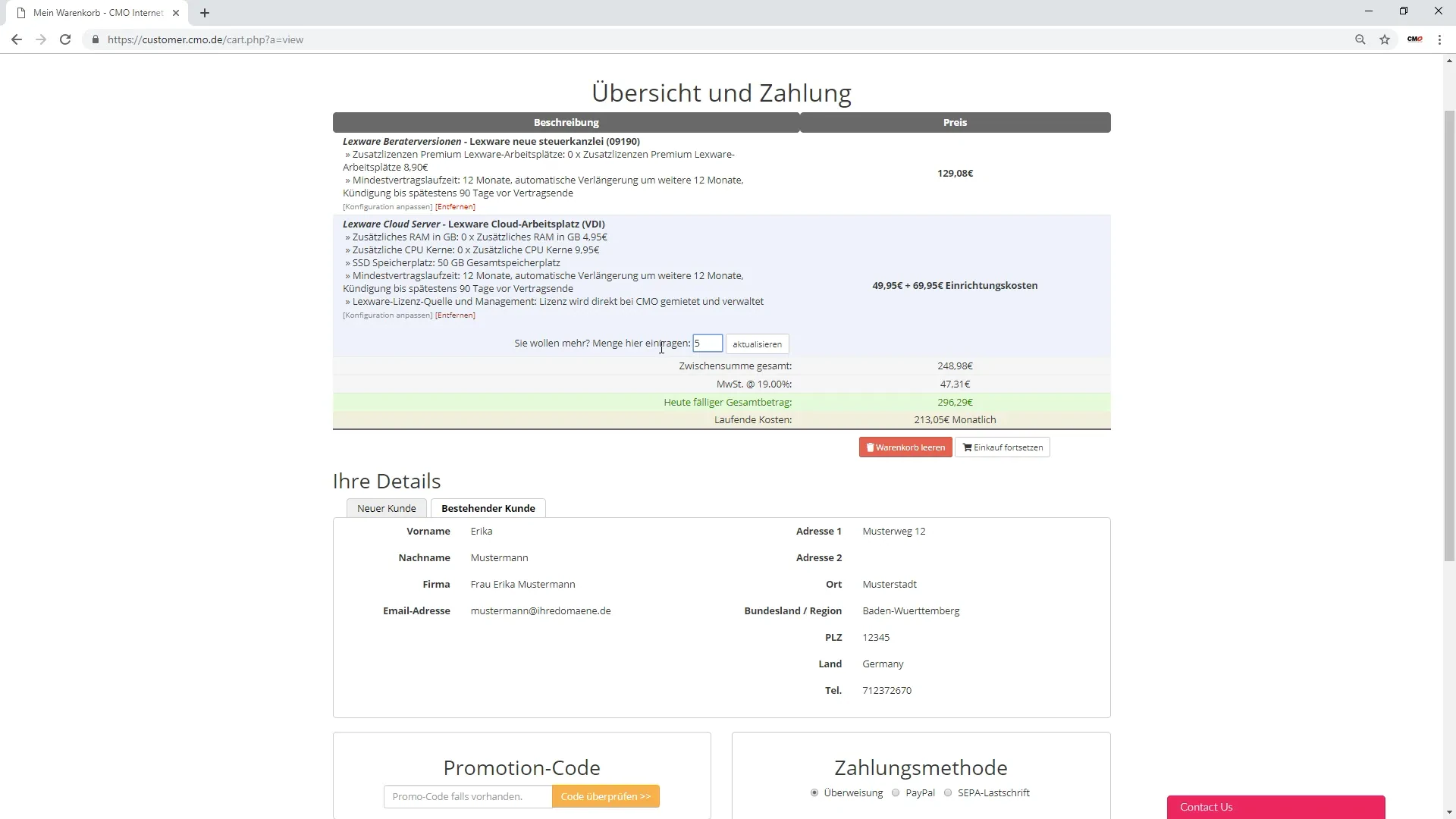
Task: Select Überweisung payment method
Action: [814, 793]
